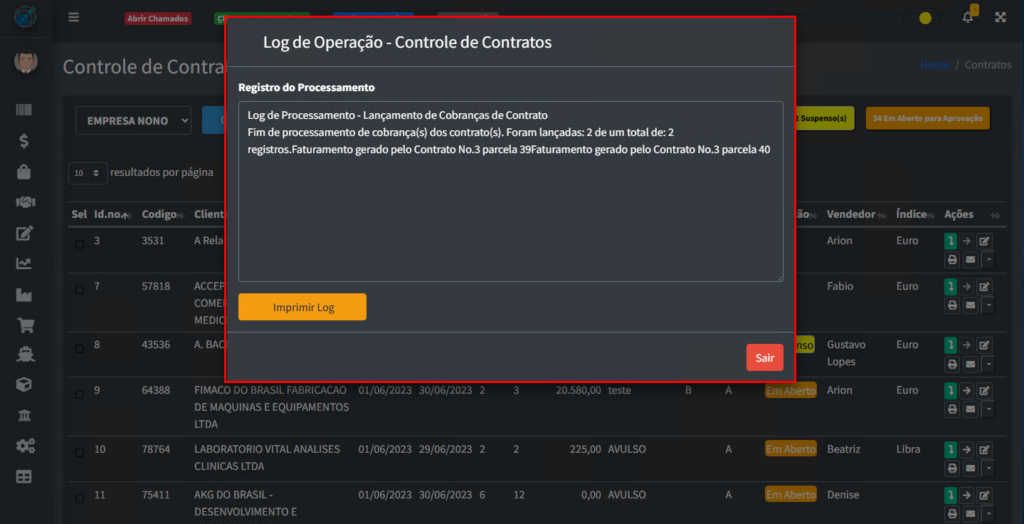Image resolution: width=1024 pixels, height=524 pixels.
Task: Open the gears settings sidebar icon
Action: click(x=25, y=446)
